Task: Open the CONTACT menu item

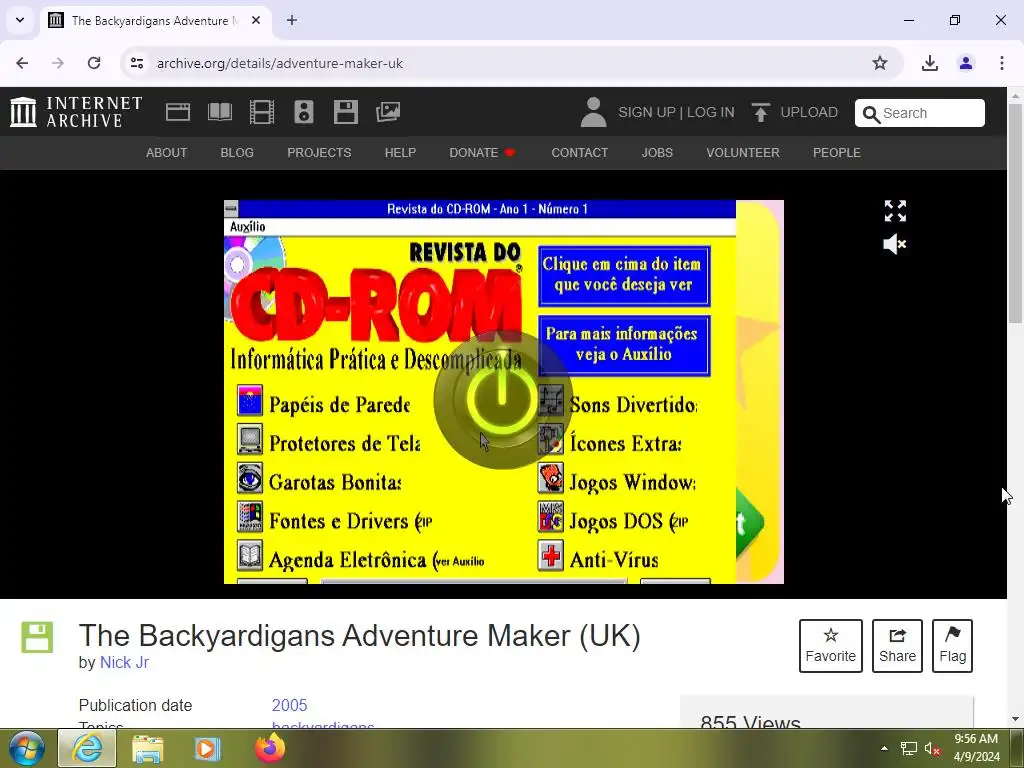Action: point(579,153)
